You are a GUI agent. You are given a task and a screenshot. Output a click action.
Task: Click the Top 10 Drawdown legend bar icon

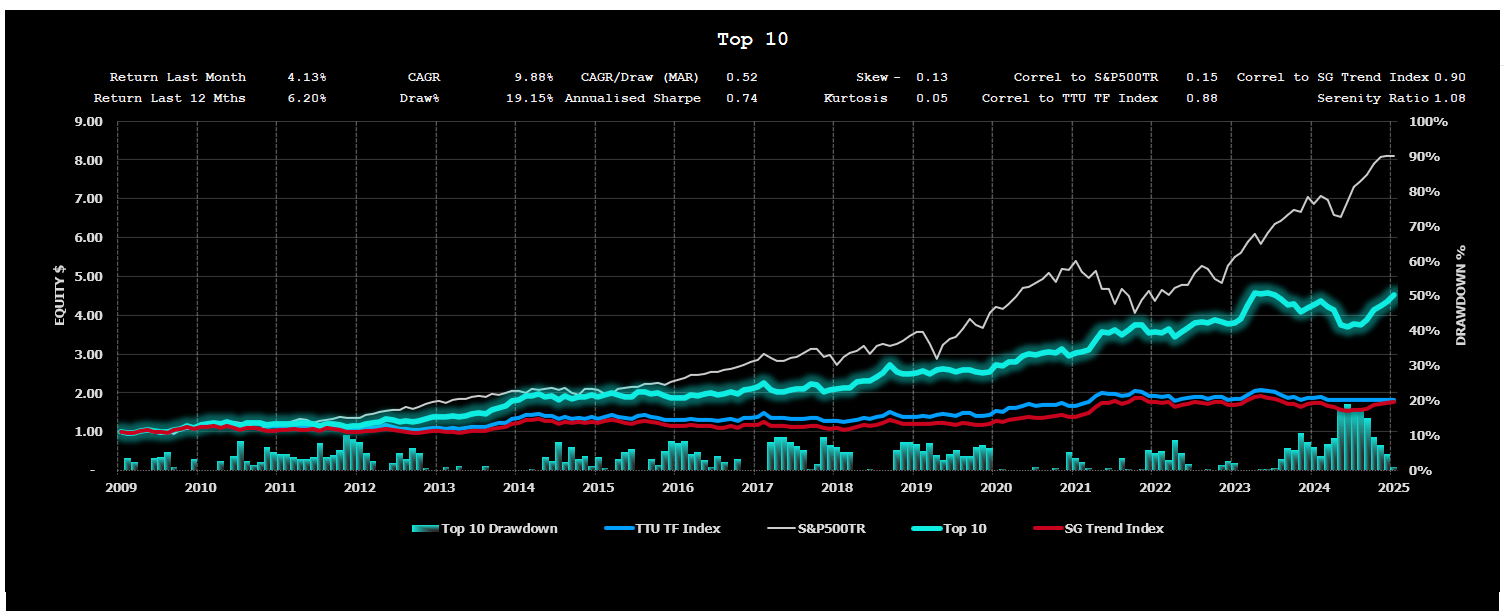coord(424,528)
